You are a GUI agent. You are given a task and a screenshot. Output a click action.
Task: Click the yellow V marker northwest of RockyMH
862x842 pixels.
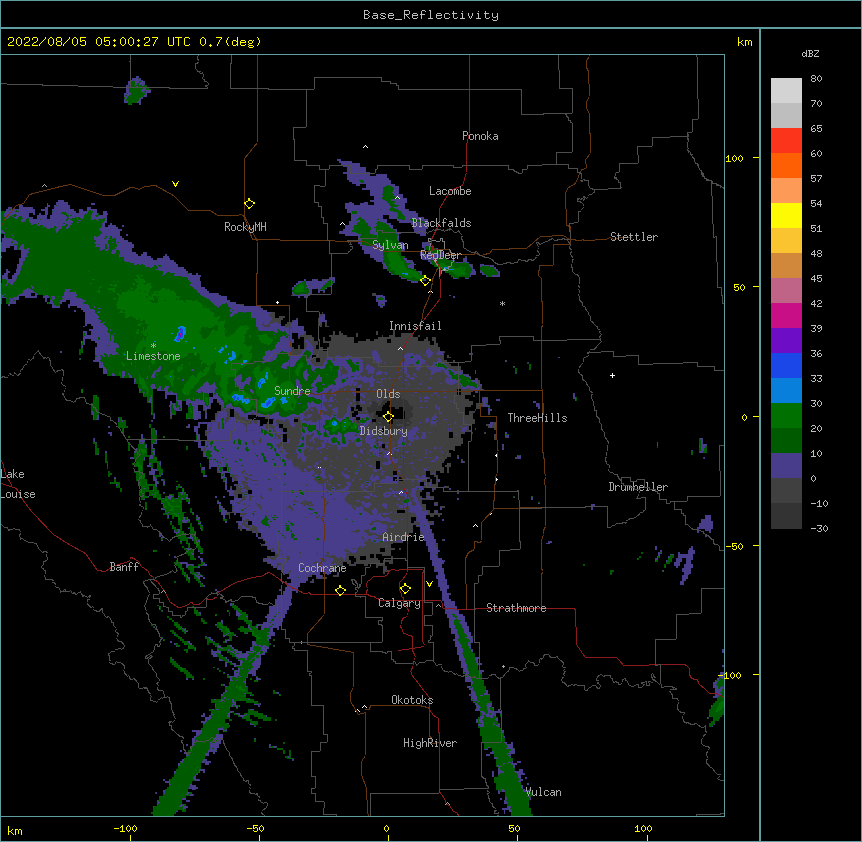(x=175, y=184)
